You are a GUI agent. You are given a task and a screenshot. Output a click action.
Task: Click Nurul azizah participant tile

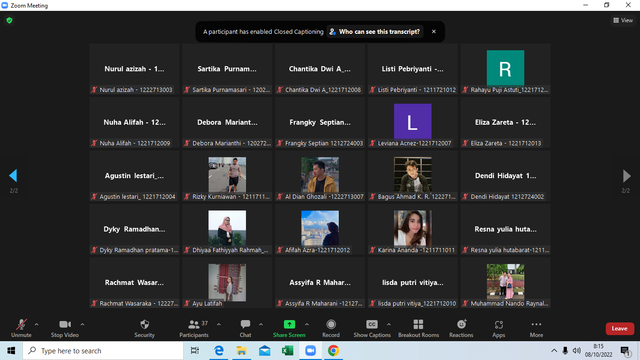(134, 69)
